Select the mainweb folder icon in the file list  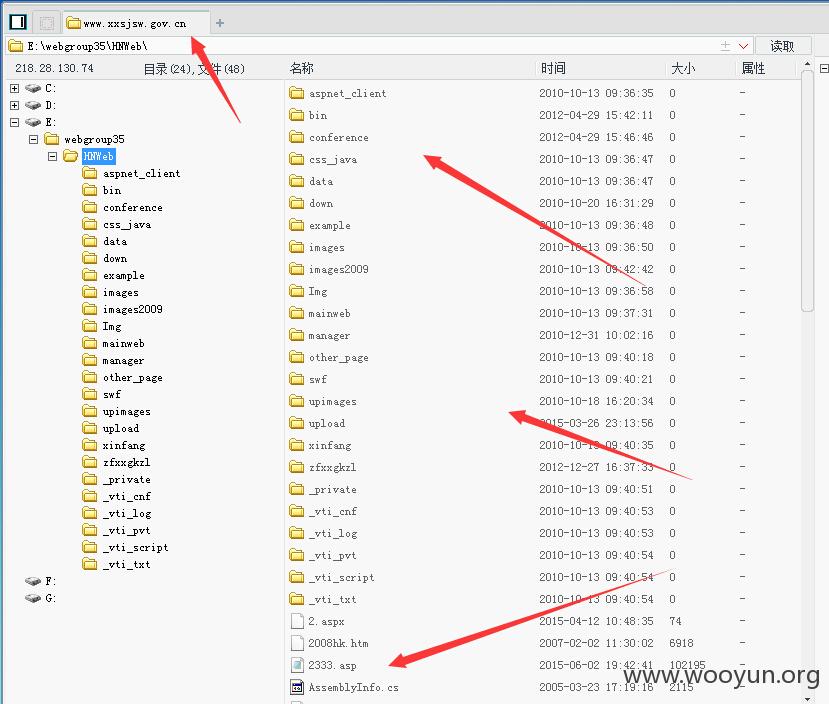coord(297,313)
